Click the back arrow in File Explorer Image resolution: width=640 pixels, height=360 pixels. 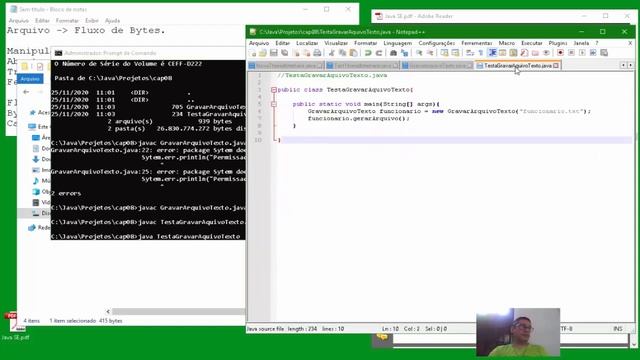click(x=26, y=92)
